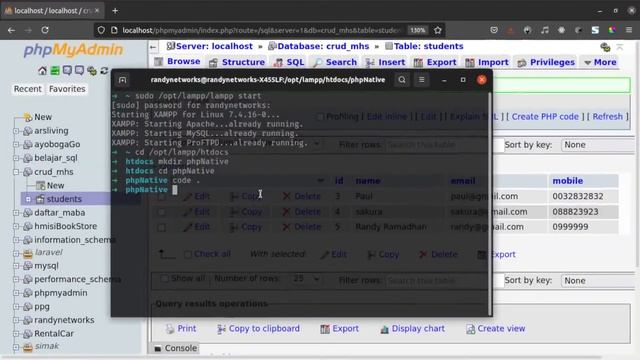Tick the checkbox for sakura's row

click(162, 212)
